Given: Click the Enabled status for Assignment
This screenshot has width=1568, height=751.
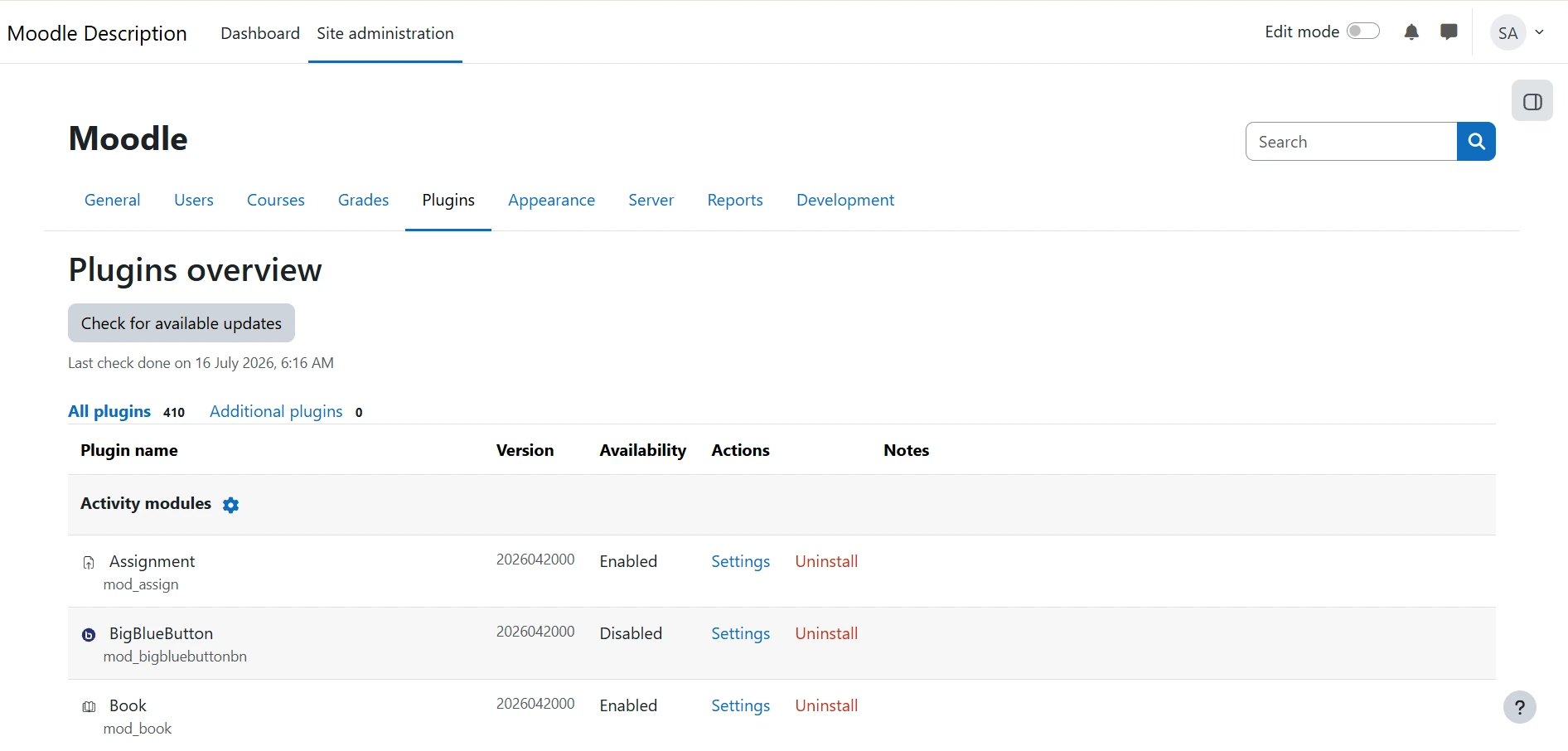Looking at the screenshot, I should (628, 561).
